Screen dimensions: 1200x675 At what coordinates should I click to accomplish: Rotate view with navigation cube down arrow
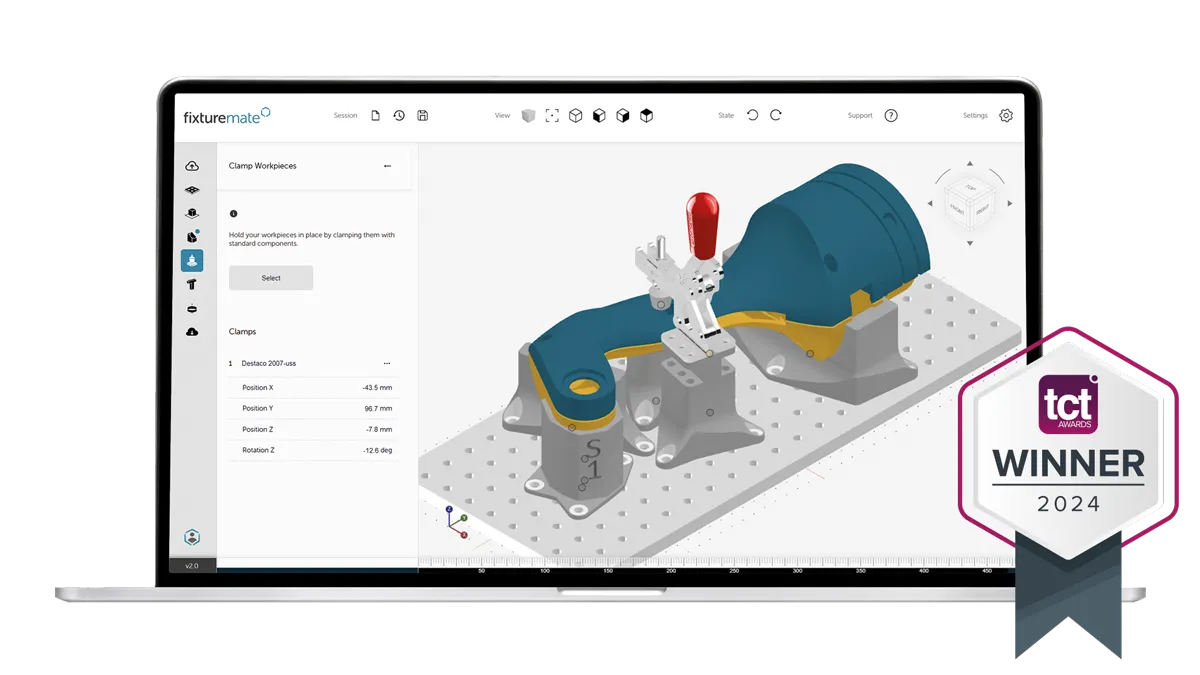(969, 244)
